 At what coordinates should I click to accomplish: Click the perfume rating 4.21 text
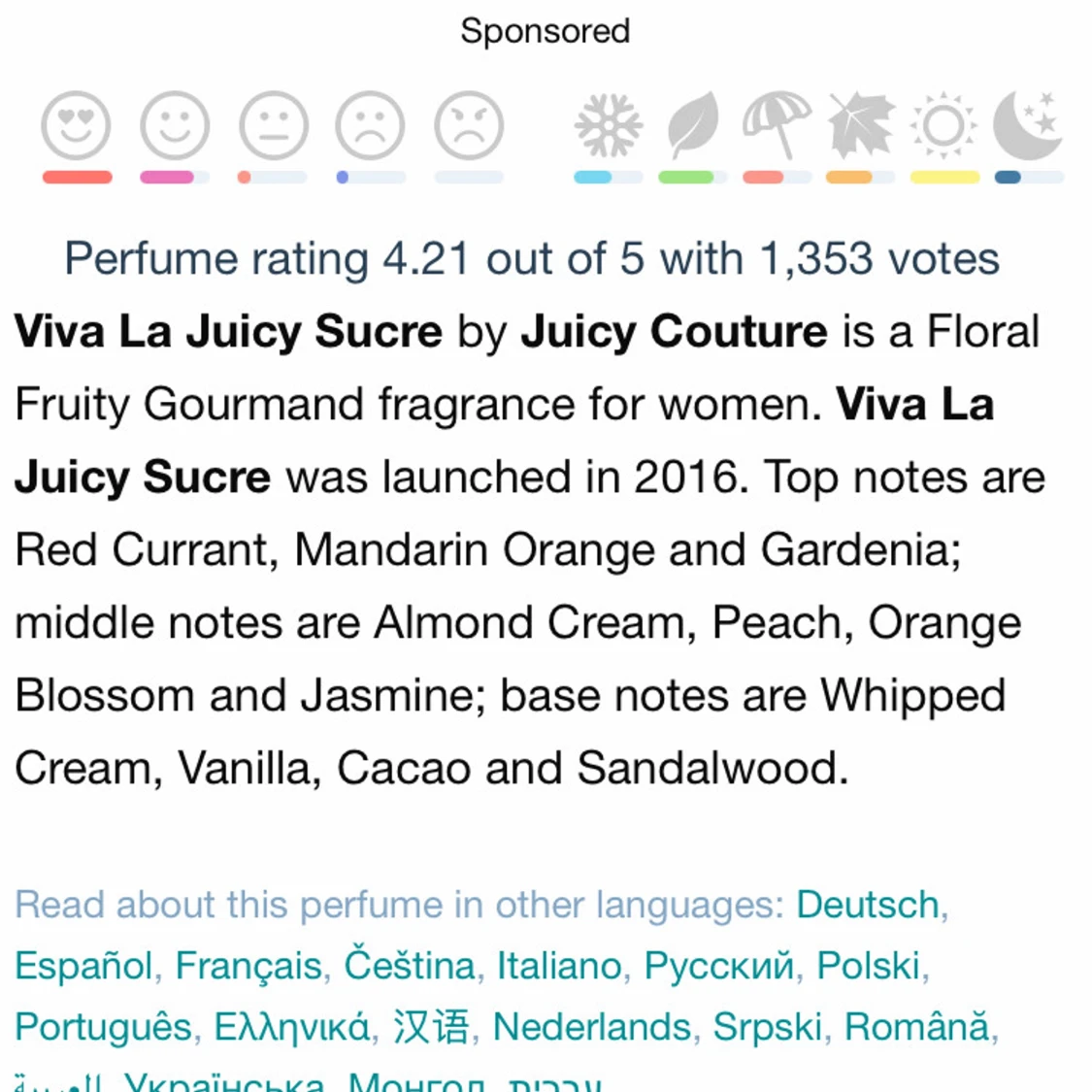pos(532,259)
